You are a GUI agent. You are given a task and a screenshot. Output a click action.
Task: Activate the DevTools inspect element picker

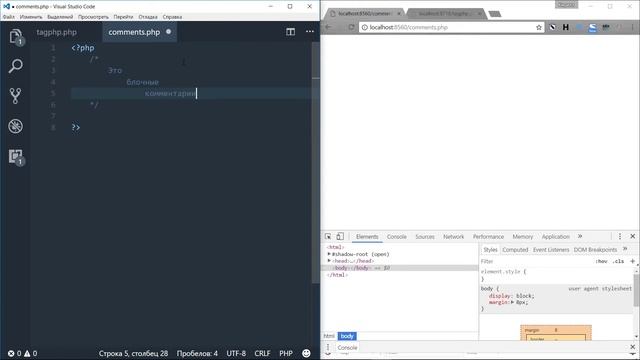[328, 237]
